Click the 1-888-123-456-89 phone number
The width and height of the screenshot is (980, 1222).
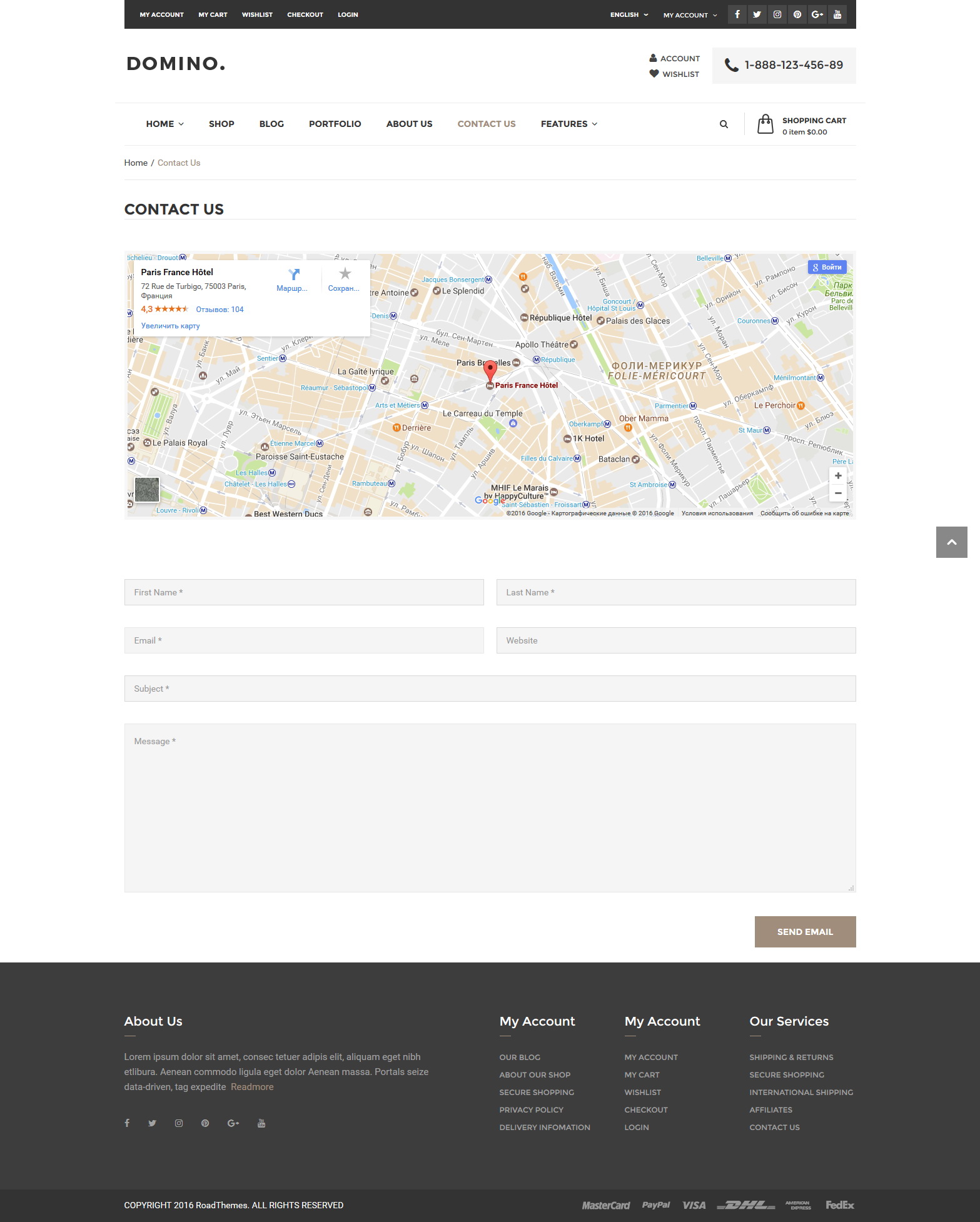(794, 65)
